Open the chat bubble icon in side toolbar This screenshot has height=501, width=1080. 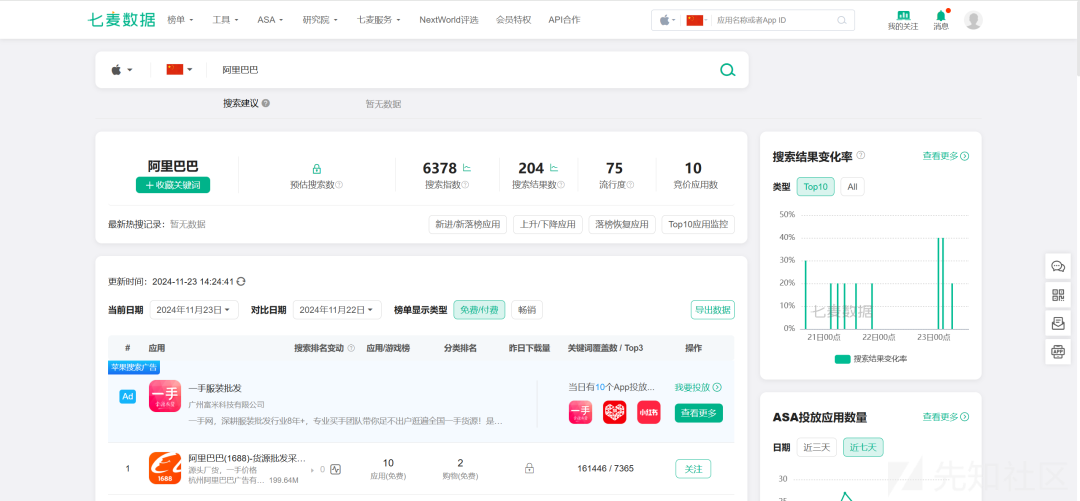click(x=1058, y=266)
